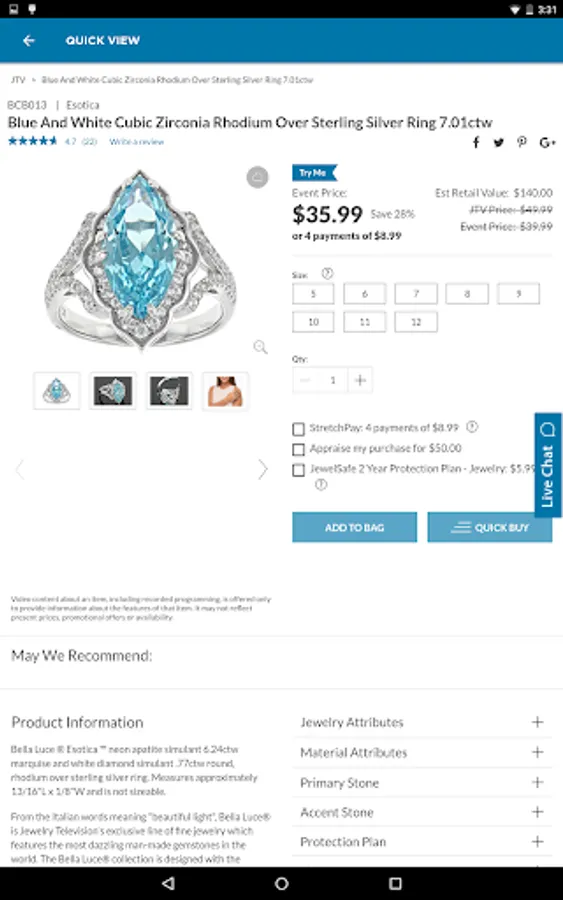View the model-wearing-ring thumbnail
Viewport: 563px width, 900px height.
(225, 391)
